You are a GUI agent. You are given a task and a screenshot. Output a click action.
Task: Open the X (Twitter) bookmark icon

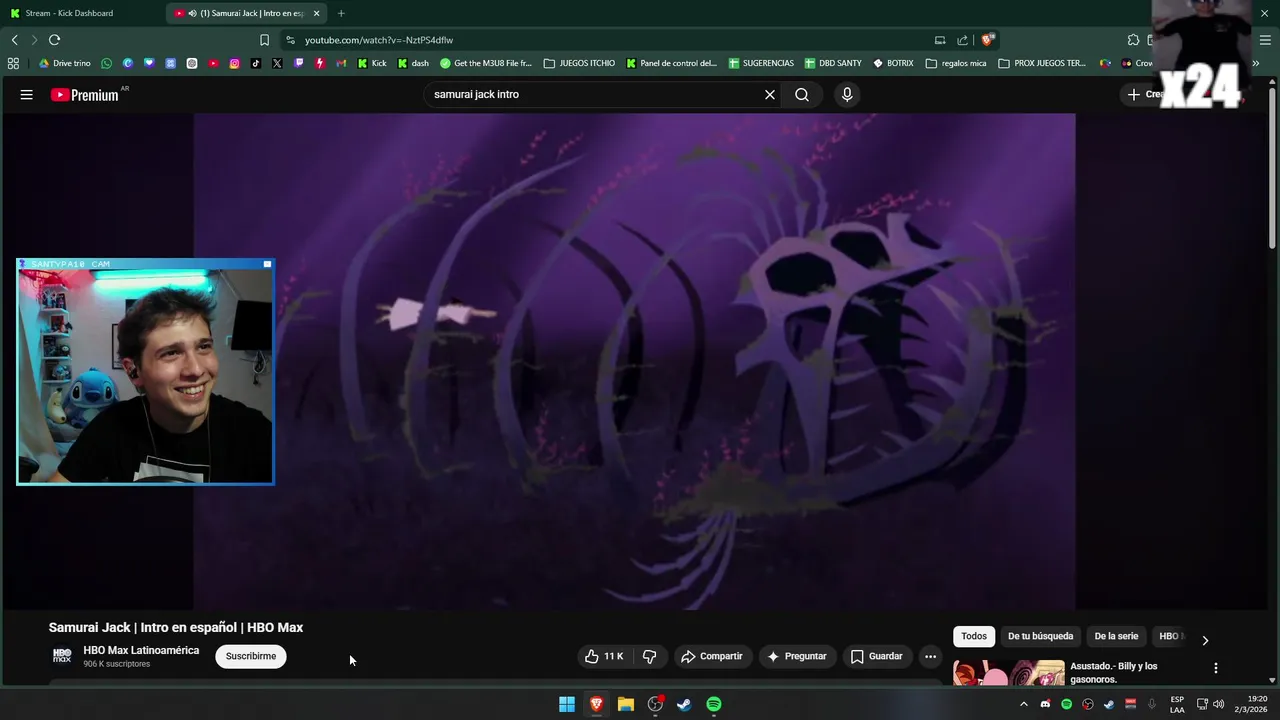(277, 63)
